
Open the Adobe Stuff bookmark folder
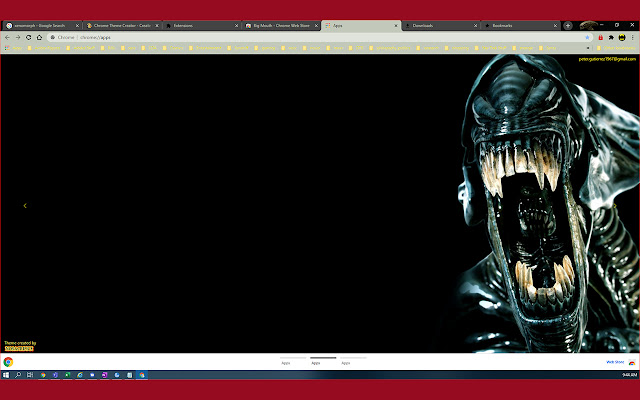(81, 48)
